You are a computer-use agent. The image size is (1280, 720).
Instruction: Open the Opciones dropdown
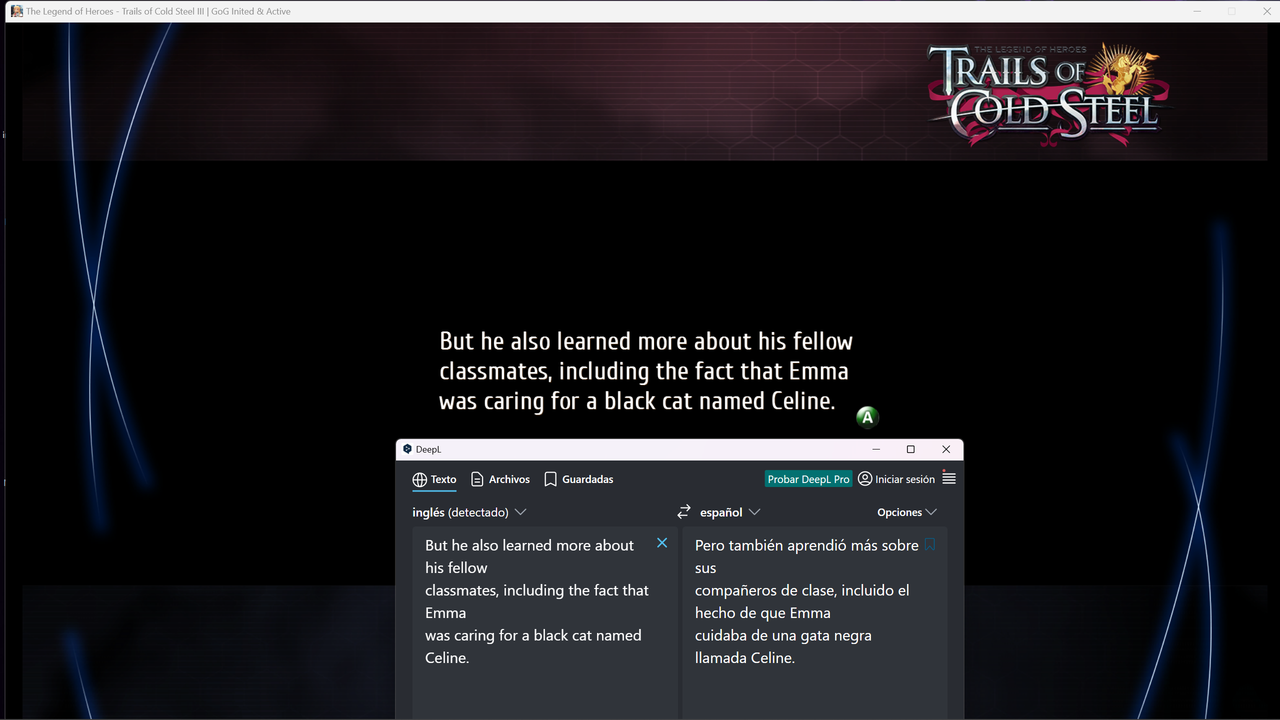click(x=907, y=512)
